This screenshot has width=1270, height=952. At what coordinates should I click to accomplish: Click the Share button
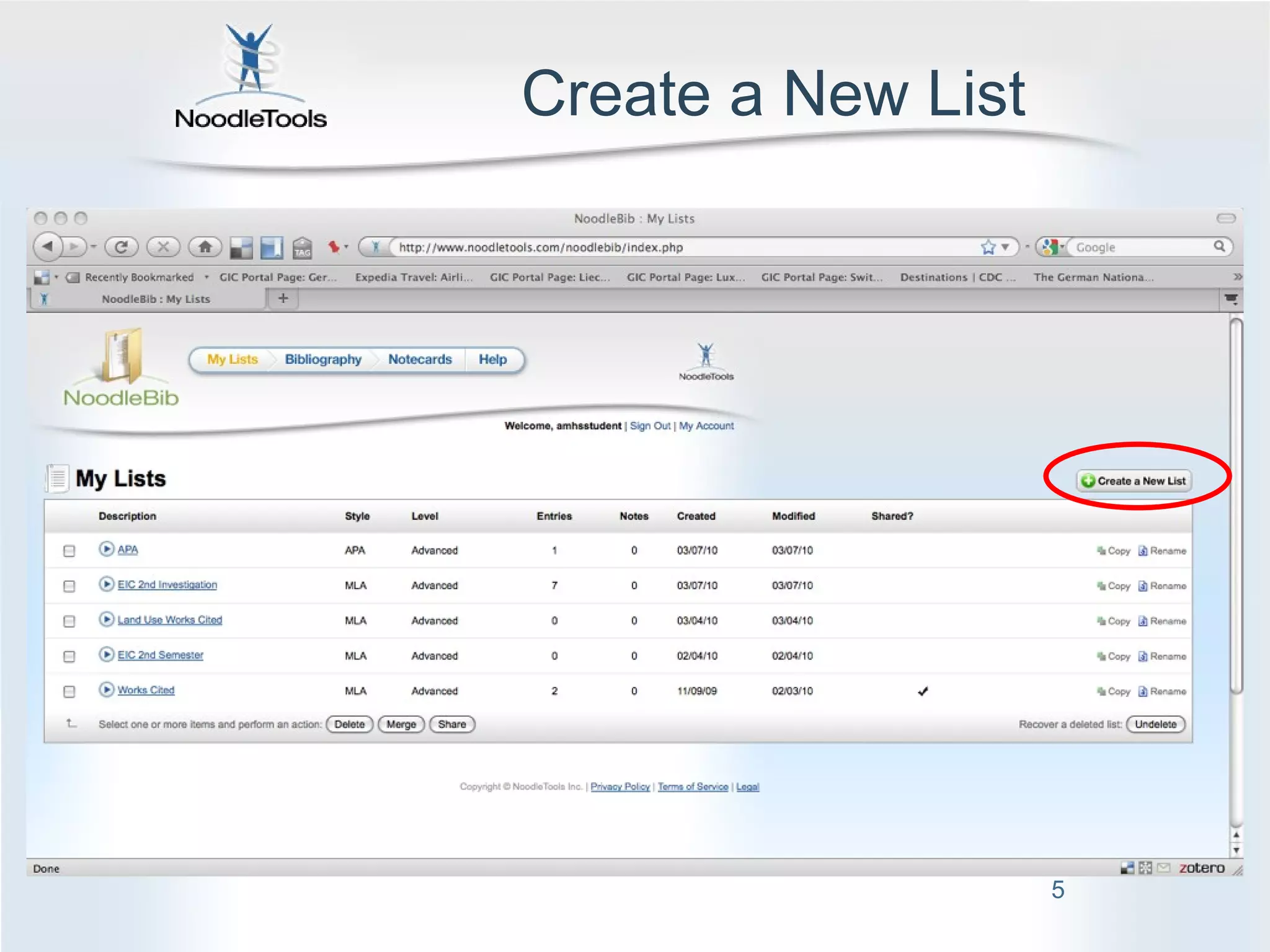[x=452, y=724]
